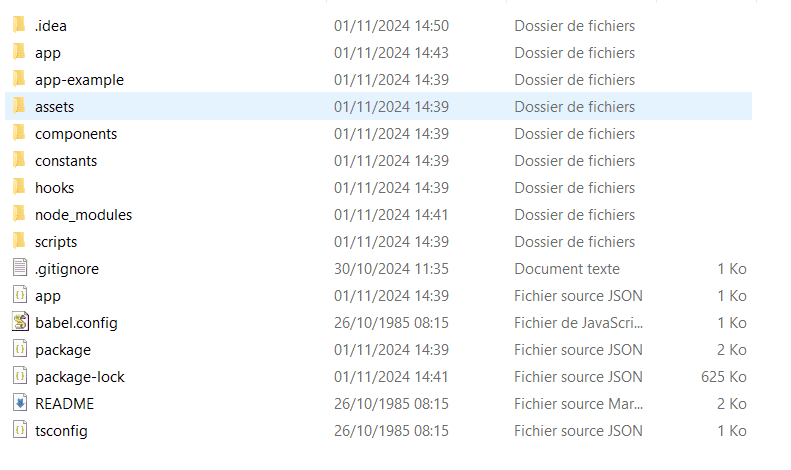Image resolution: width=791 pixels, height=470 pixels.
Task: Click the .gitignore Document texte type
Action: pos(567,269)
